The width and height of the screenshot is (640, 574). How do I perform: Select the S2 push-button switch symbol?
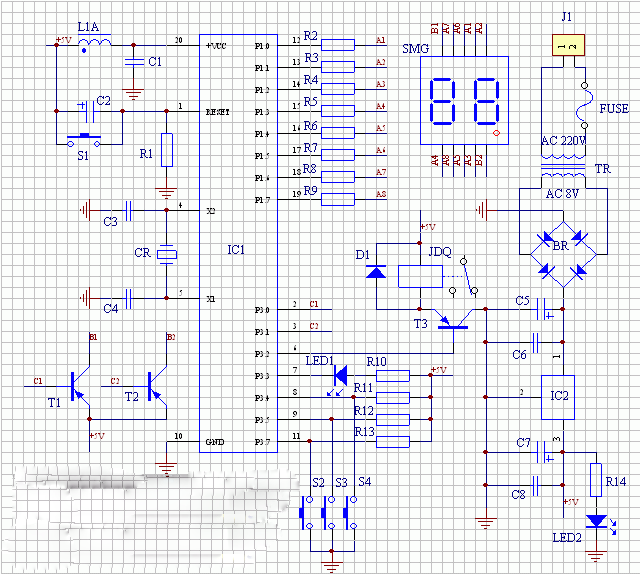[x=307, y=513]
